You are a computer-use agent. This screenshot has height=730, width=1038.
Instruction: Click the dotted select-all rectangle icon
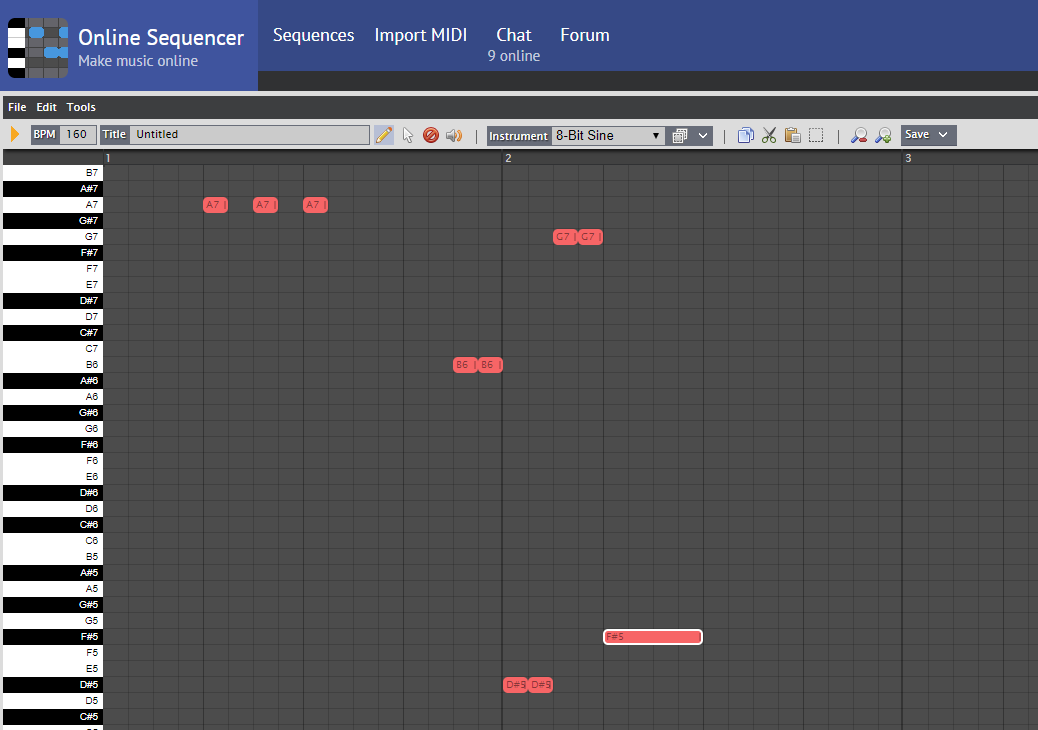click(x=816, y=135)
